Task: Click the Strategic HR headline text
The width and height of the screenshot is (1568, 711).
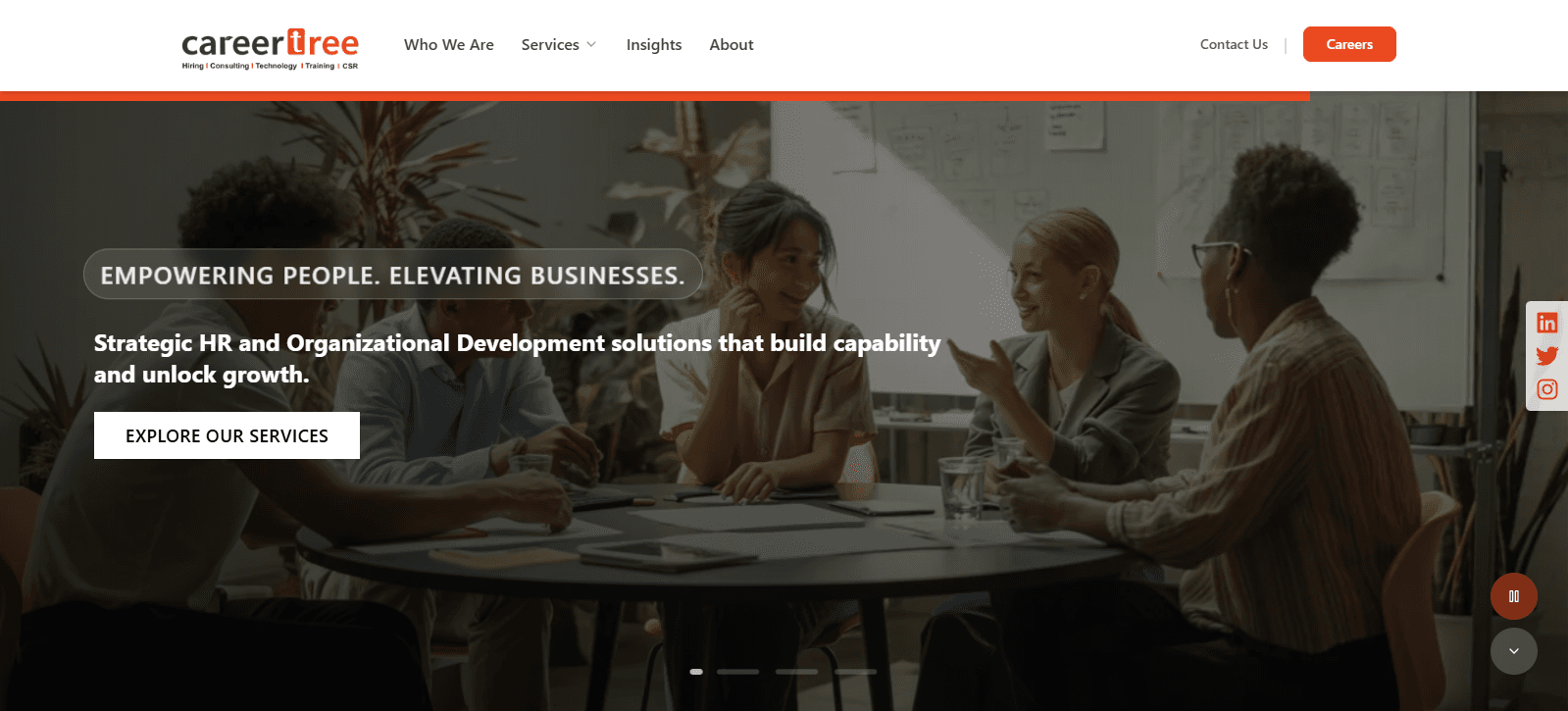Action: 517,359
